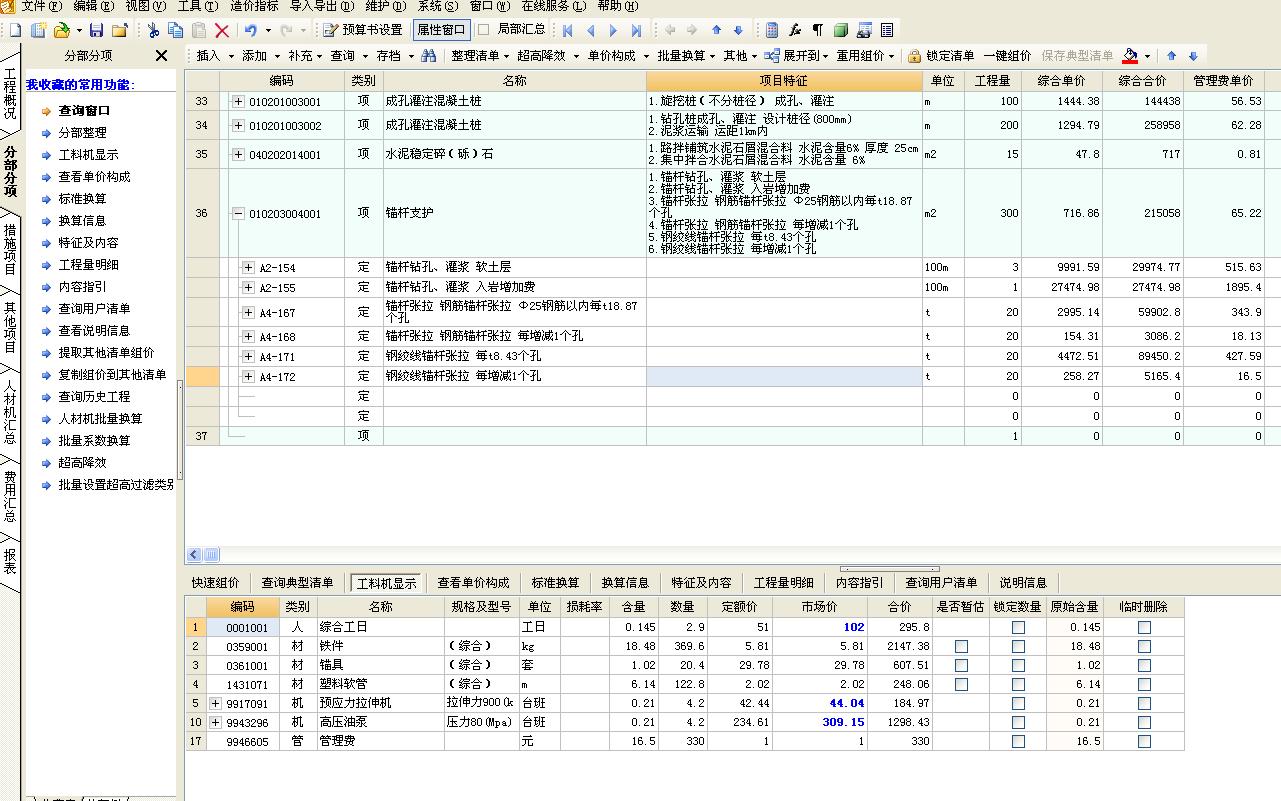The width and height of the screenshot is (1281, 801).
Task: Toggle 临时删除 for 塑料软管 row
Action: [x=1144, y=685]
